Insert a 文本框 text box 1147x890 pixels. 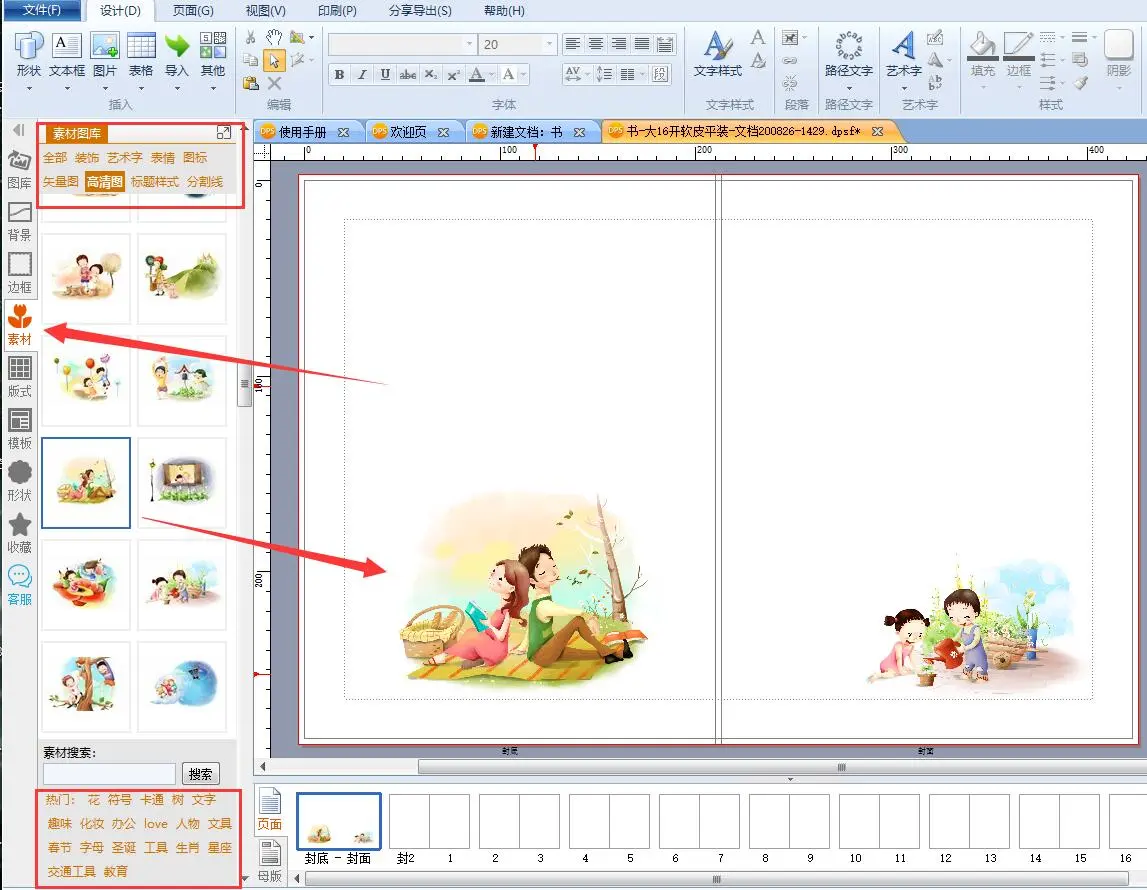(x=67, y=46)
